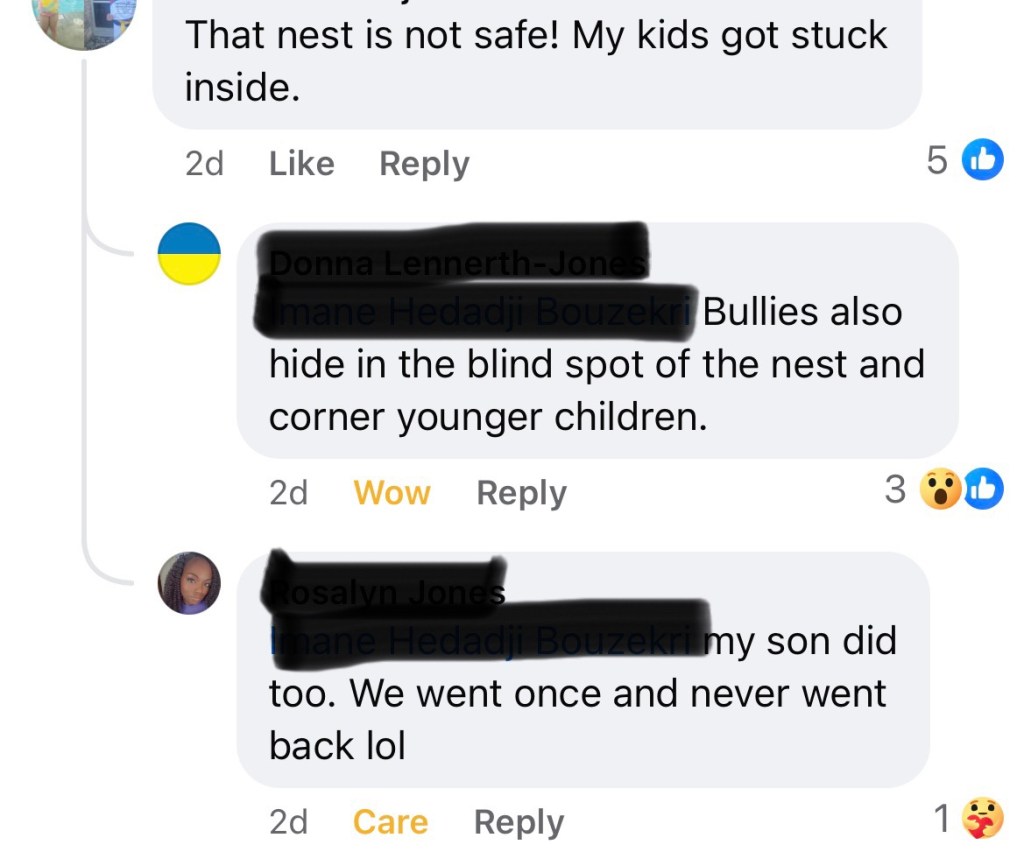Open the 2d timestamp under last comment
1024x866 pixels.
(x=288, y=822)
